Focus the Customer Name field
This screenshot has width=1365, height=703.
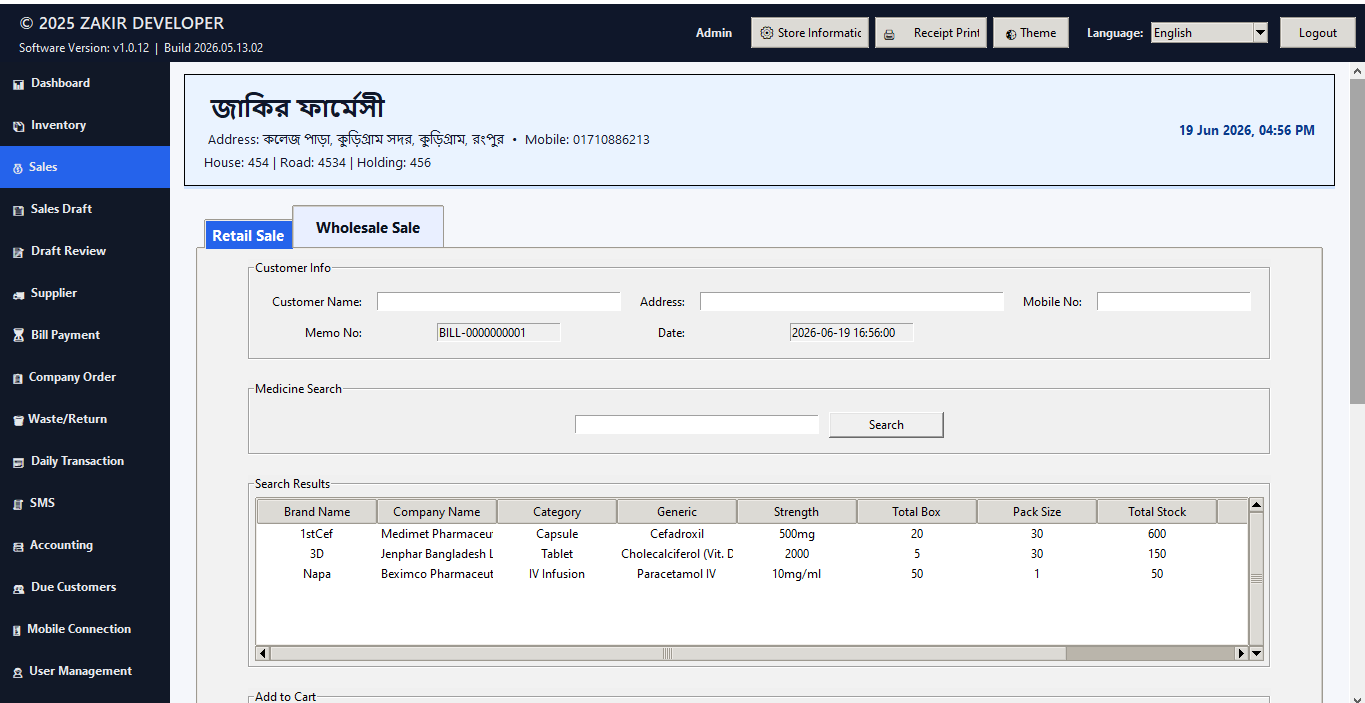tap(499, 301)
